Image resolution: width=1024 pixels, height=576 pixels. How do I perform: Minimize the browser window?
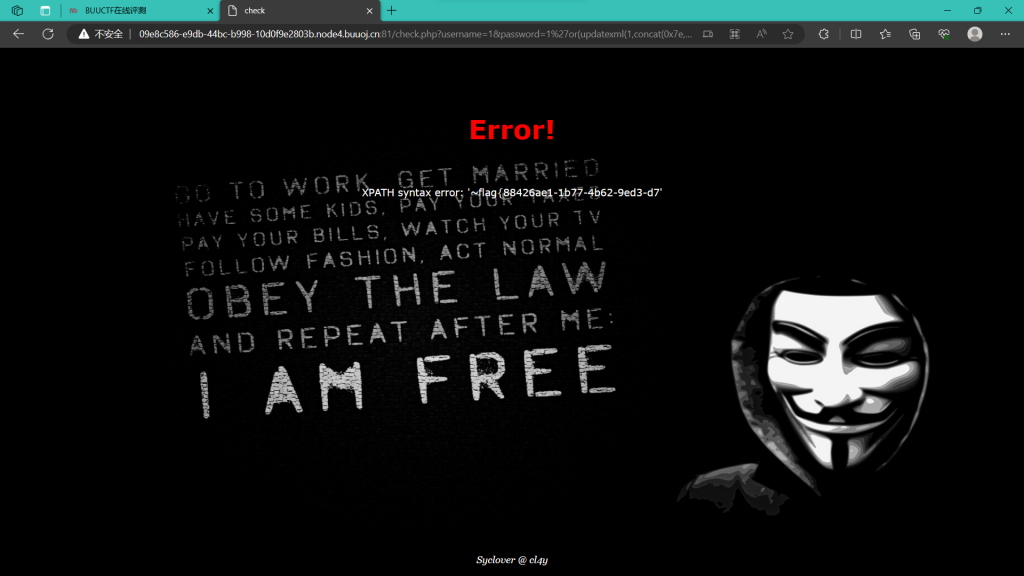tap(947, 10)
